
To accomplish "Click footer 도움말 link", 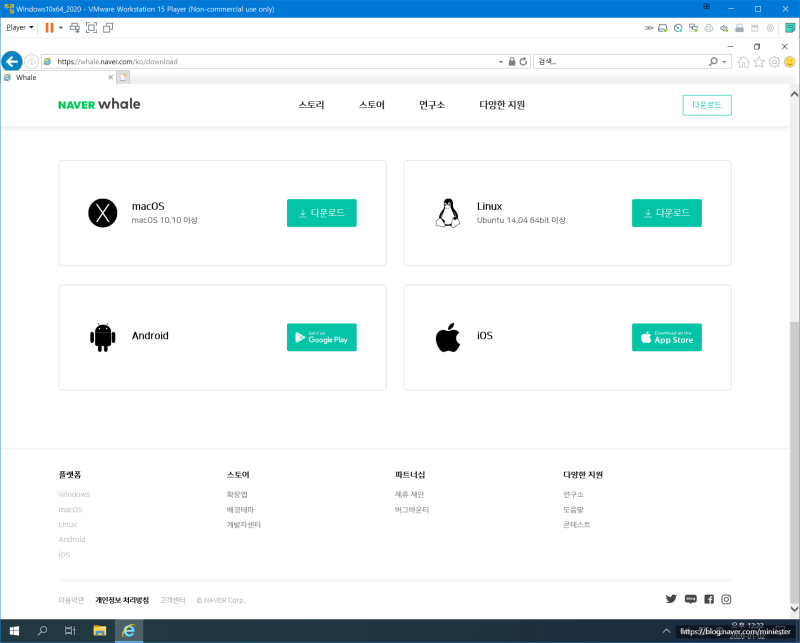I will click(x=573, y=510).
